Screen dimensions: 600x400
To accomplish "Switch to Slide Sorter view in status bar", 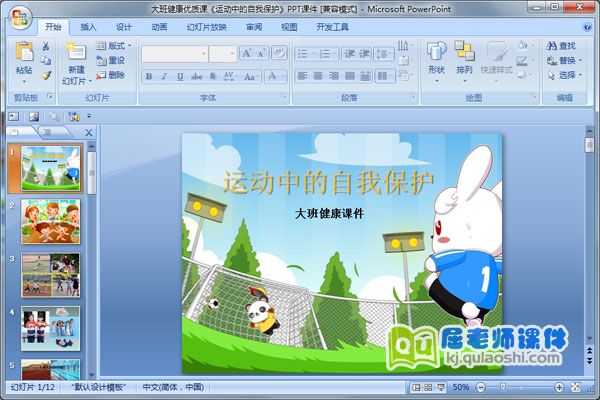I will coord(427,387).
